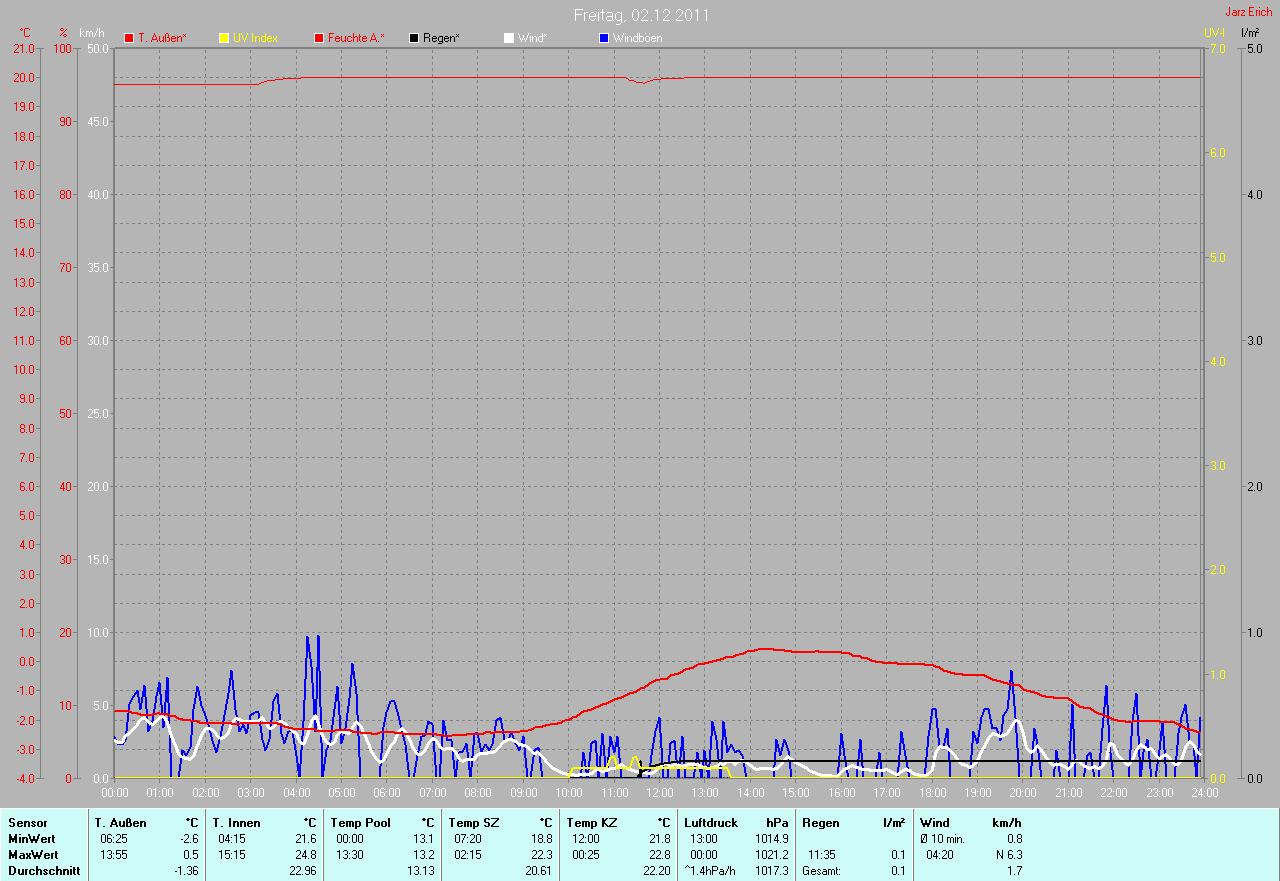Image resolution: width=1280 pixels, height=881 pixels.
Task: Click the yellow UV Index legend square
Action: click(224, 38)
